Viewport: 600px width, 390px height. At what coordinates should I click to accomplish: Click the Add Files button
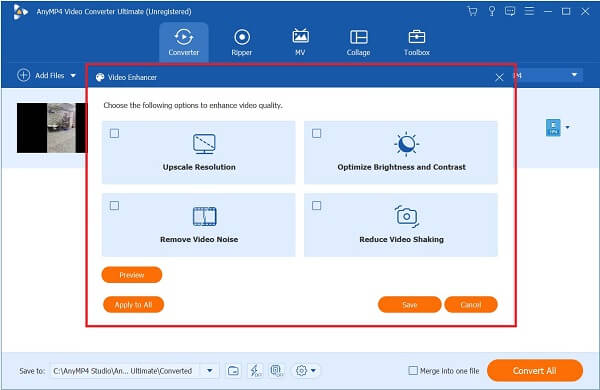click(46, 75)
